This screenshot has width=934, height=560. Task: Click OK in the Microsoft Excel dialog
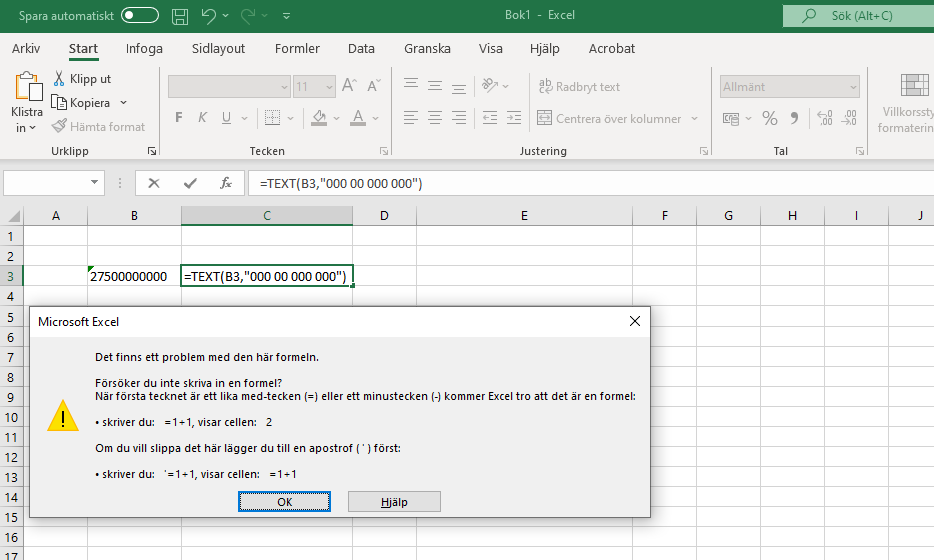[285, 502]
